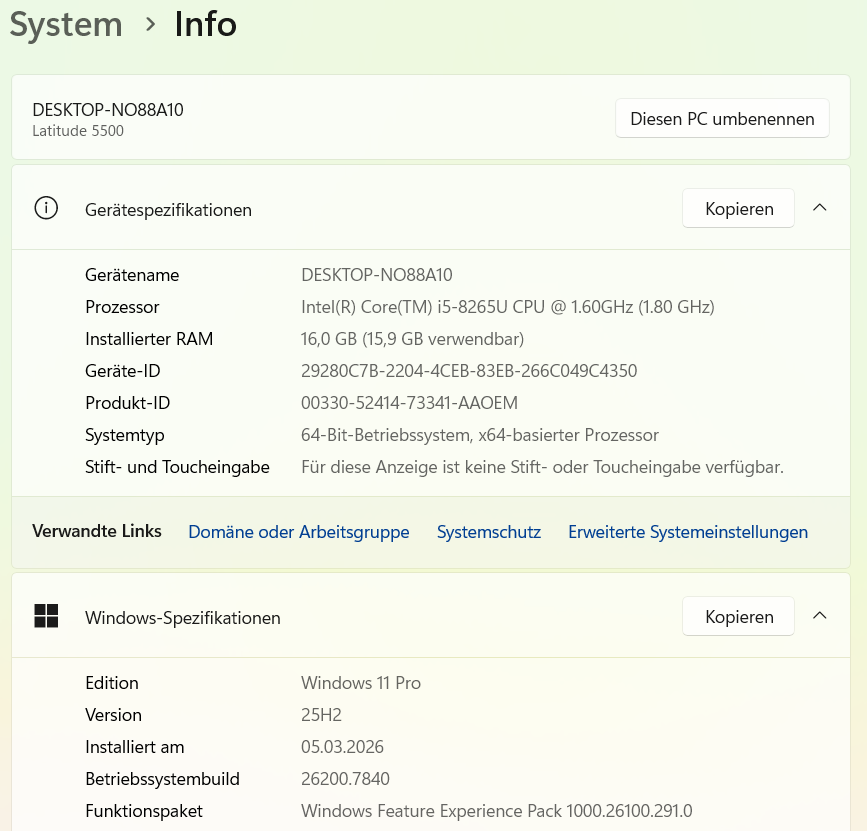Select the Windows-Spezifikationen header label
This screenshot has width=867, height=831.
(x=182, y=618)
